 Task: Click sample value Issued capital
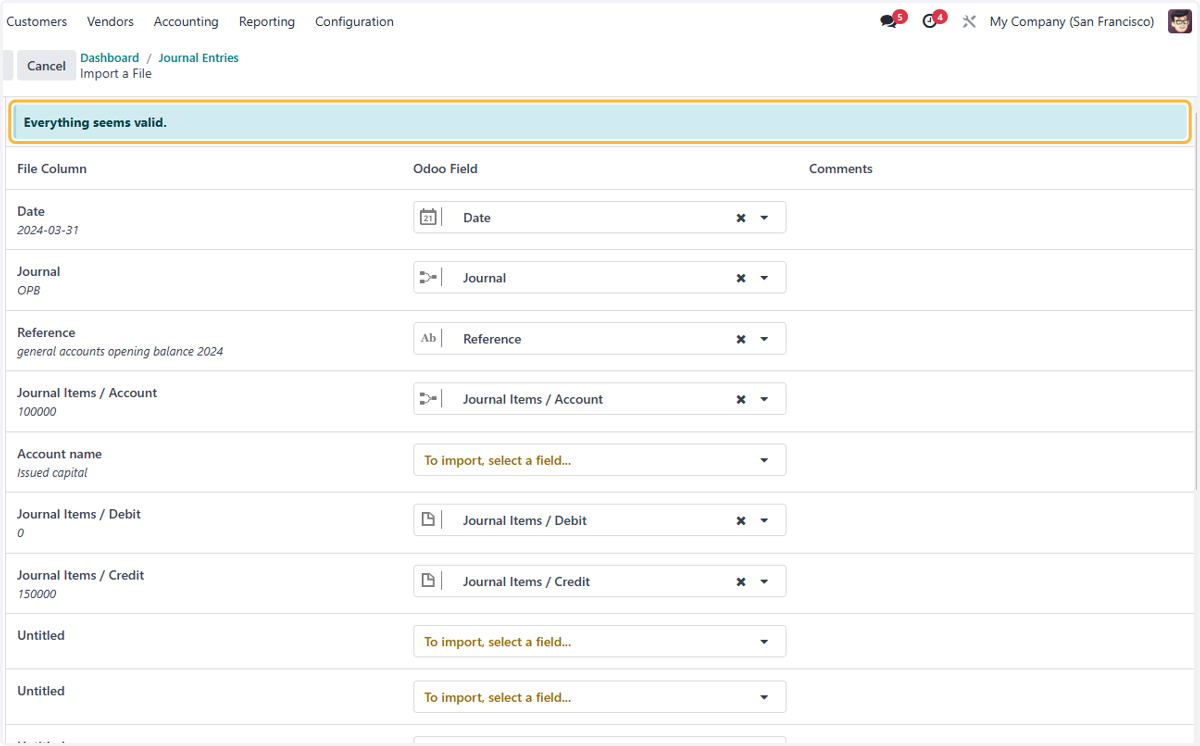click(x=52, y=473)
